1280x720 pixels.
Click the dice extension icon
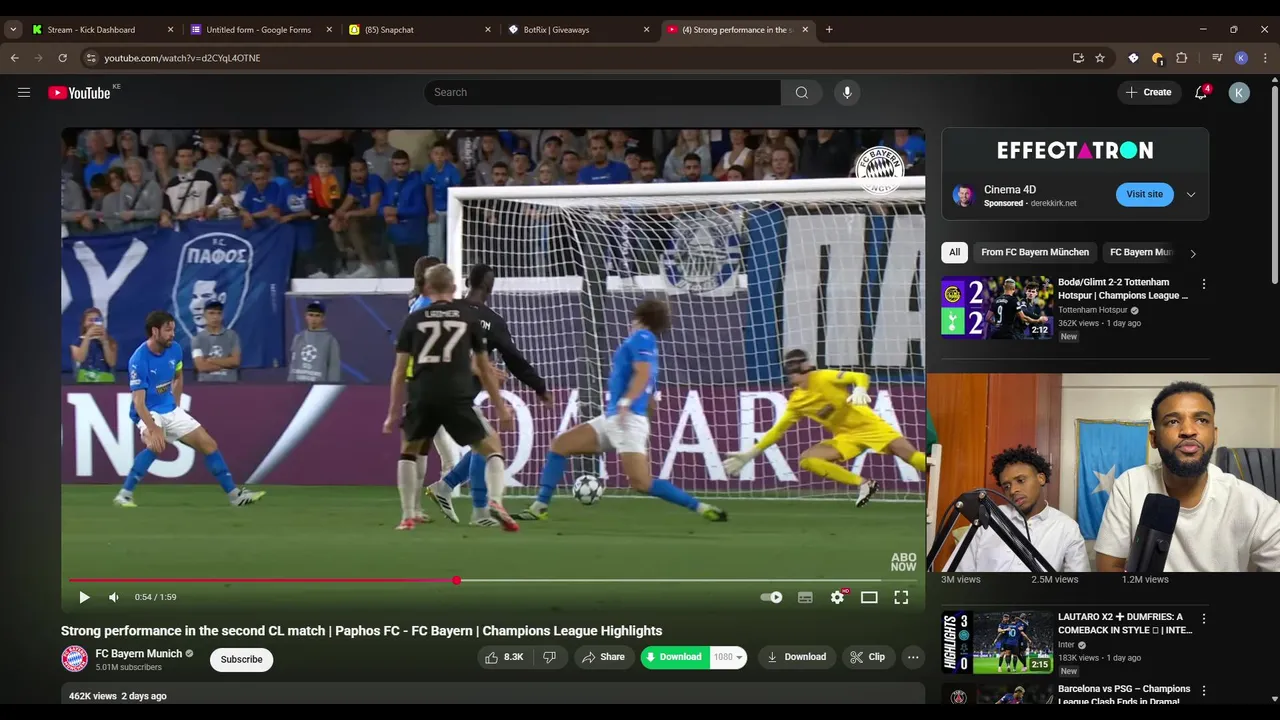pyautogui.click(x=1133, y=58)
